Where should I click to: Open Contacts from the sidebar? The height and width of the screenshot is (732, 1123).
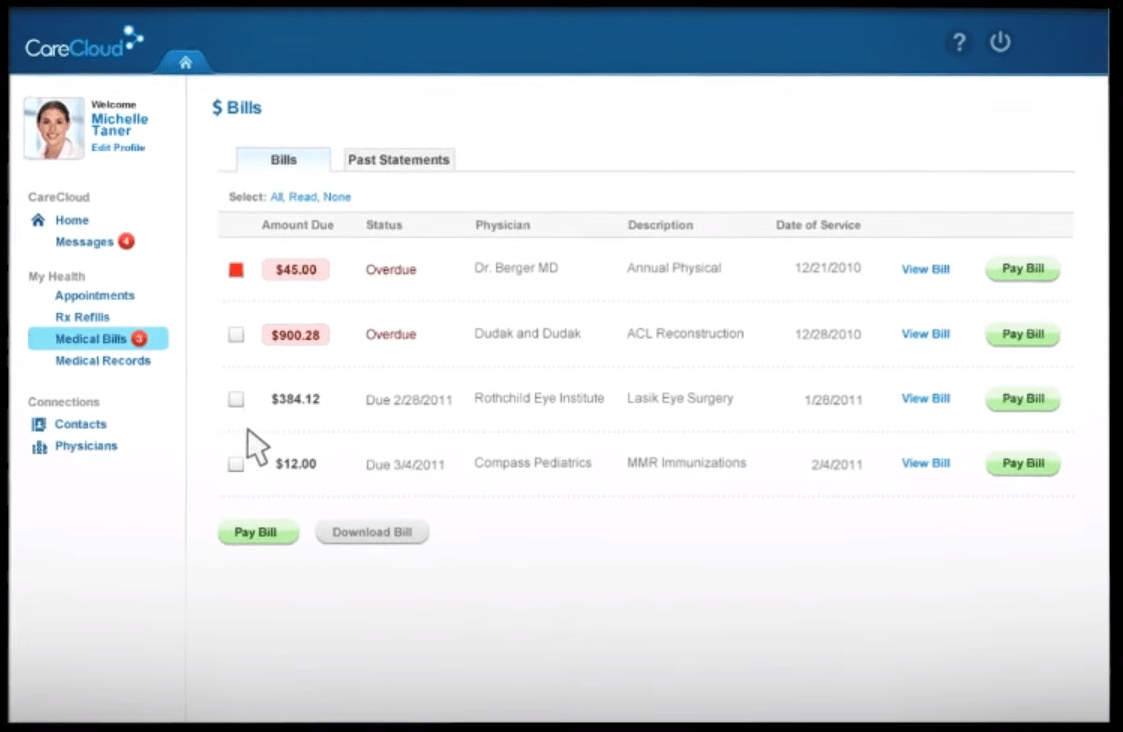(80, 424)
